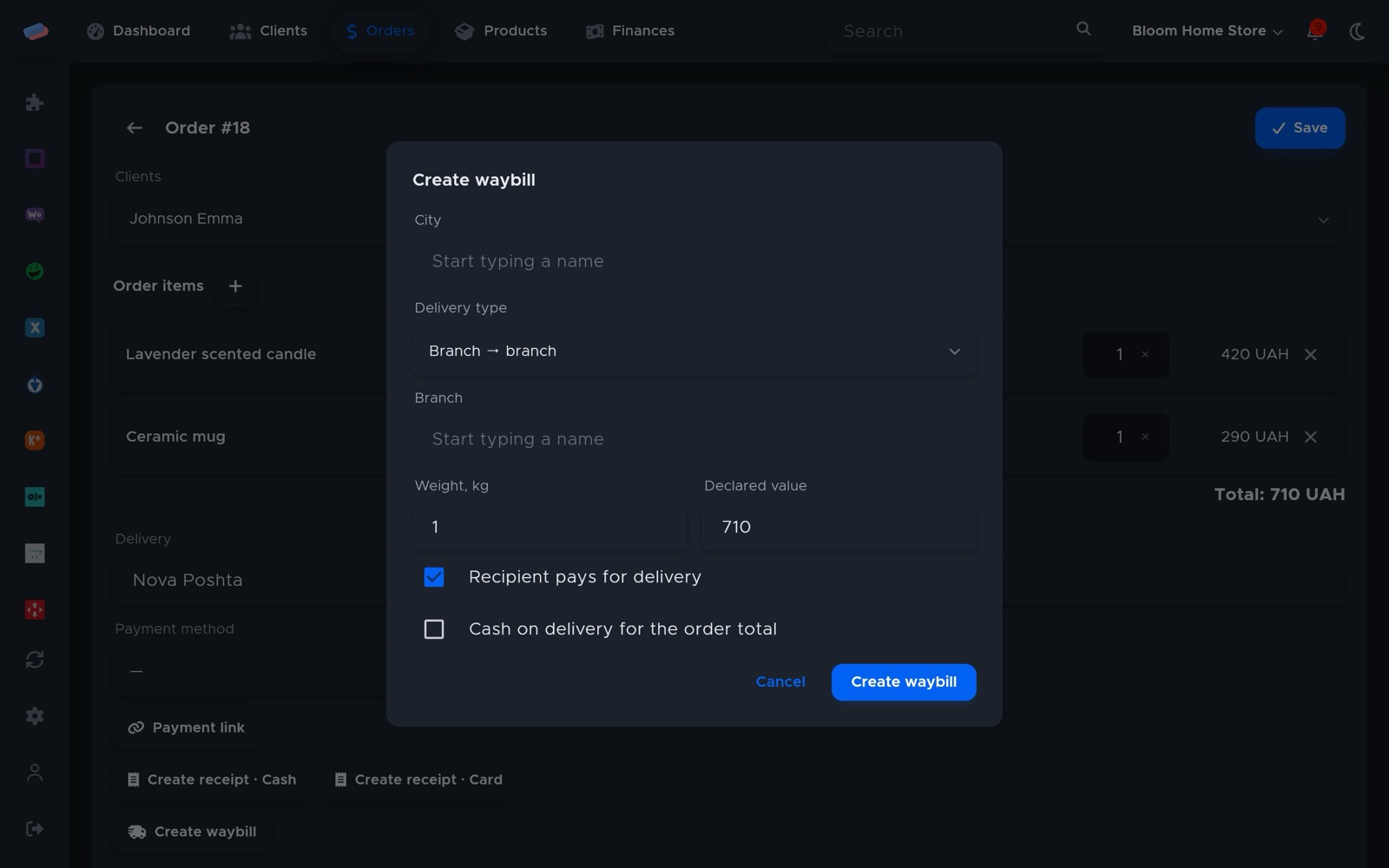Open the Dashboard tab
Viewport: 1389px width, 868px height.
[x=139, y=31]
